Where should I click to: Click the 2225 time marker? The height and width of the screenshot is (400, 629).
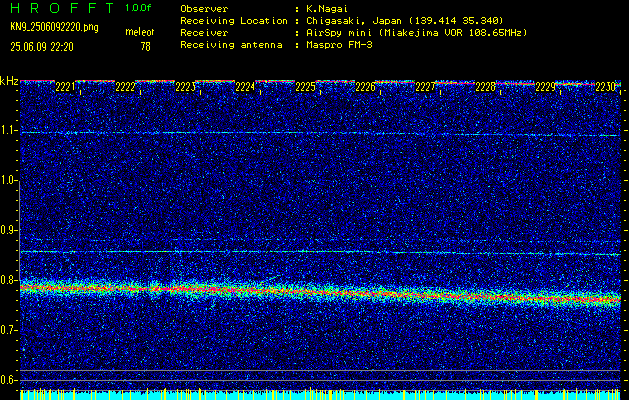point(305,87)
